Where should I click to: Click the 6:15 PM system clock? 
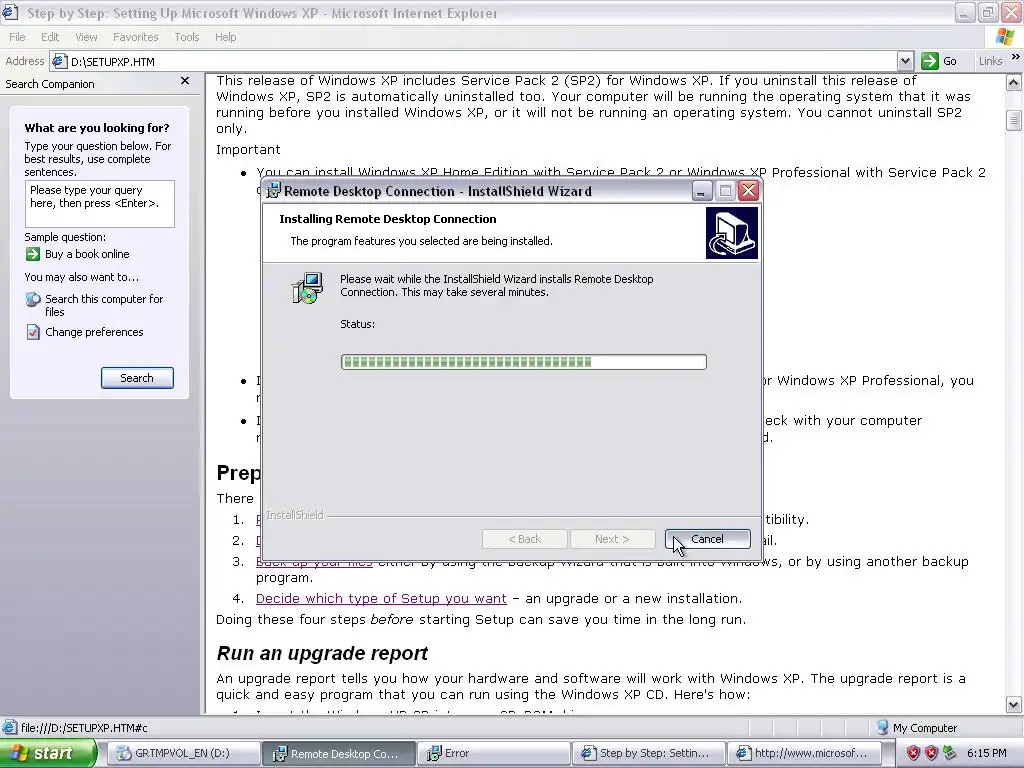[x=986, y=753]
